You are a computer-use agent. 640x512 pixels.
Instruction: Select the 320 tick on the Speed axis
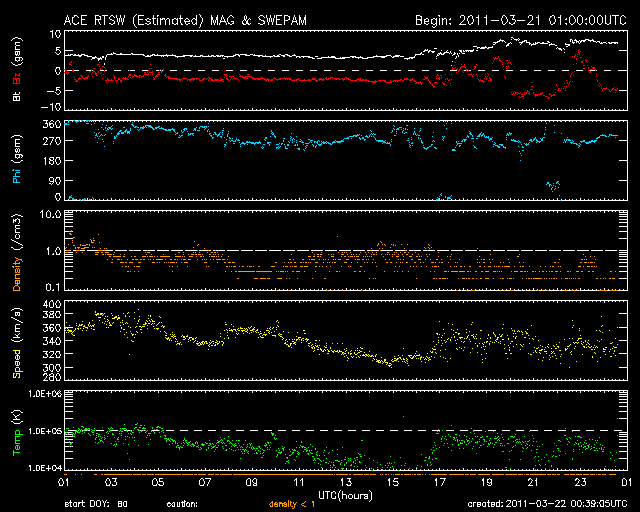(x=52, y=354)
